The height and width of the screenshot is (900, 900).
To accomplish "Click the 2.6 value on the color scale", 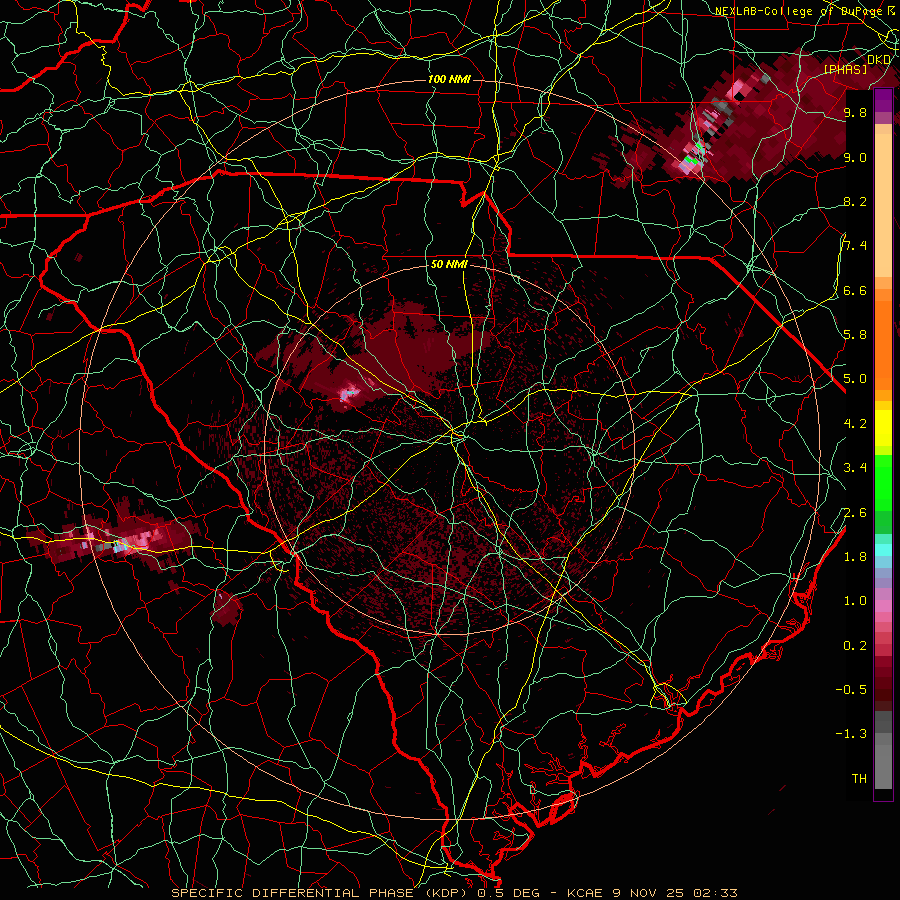I will coord(855,513).
